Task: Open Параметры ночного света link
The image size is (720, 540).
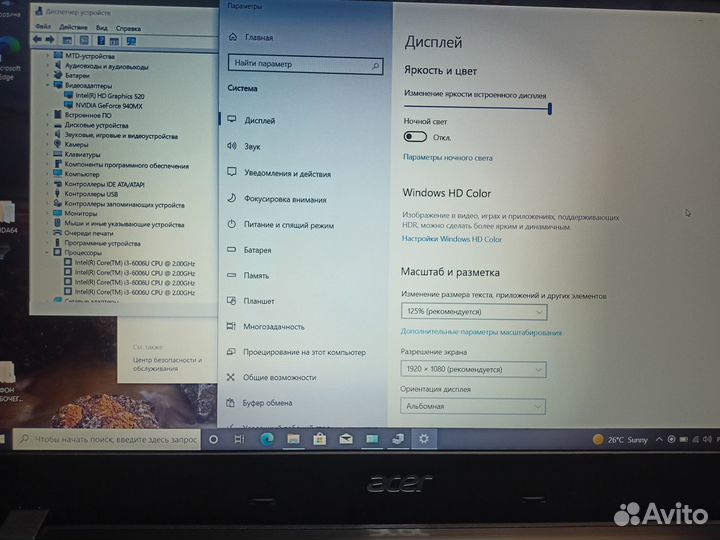Action: click(x=448, y=158)
